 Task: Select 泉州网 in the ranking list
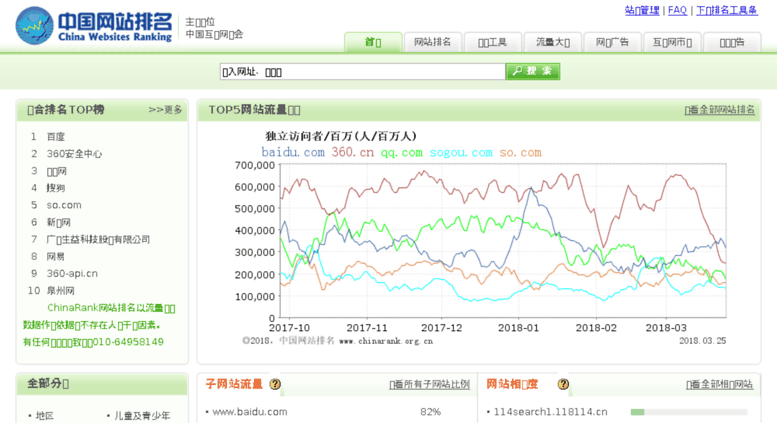click(60, 290)
